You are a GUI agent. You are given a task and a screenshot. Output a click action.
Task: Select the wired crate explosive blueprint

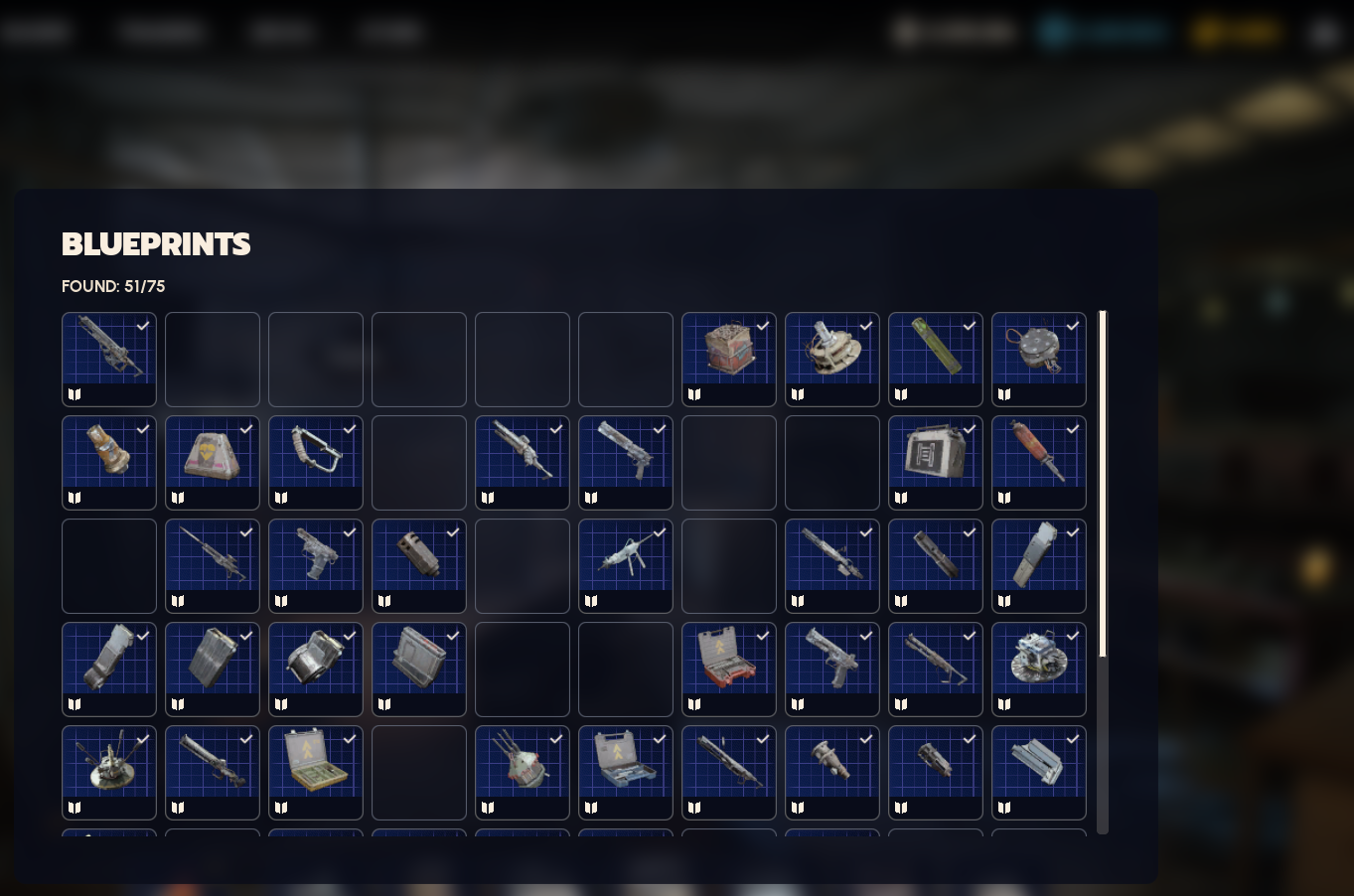click(x=729, y=360)
